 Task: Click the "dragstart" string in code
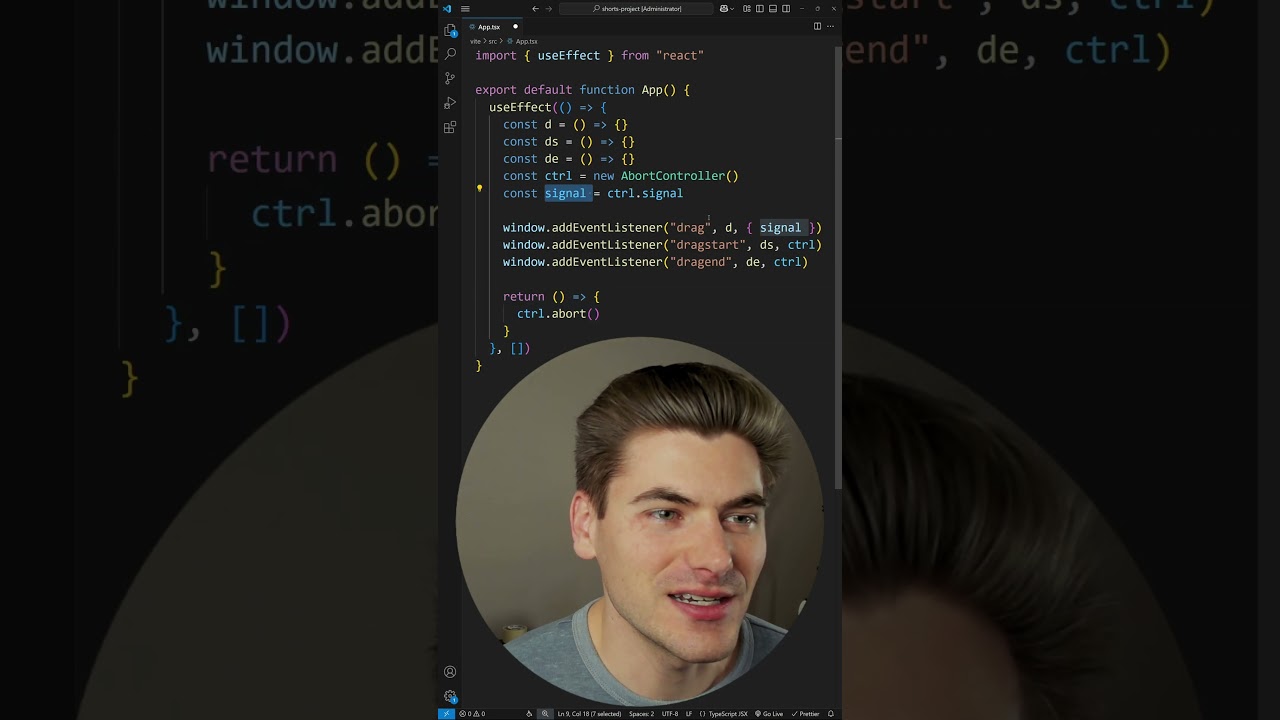click(707, 245)
